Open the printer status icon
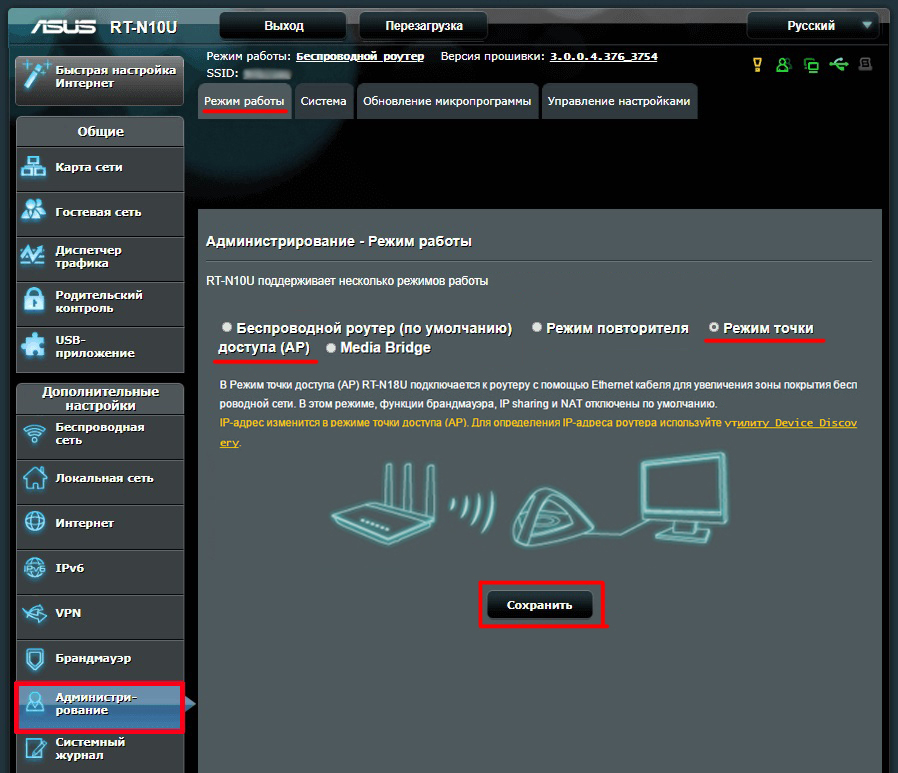This screenshot has width=898, height=773. (x=865, y=64)
